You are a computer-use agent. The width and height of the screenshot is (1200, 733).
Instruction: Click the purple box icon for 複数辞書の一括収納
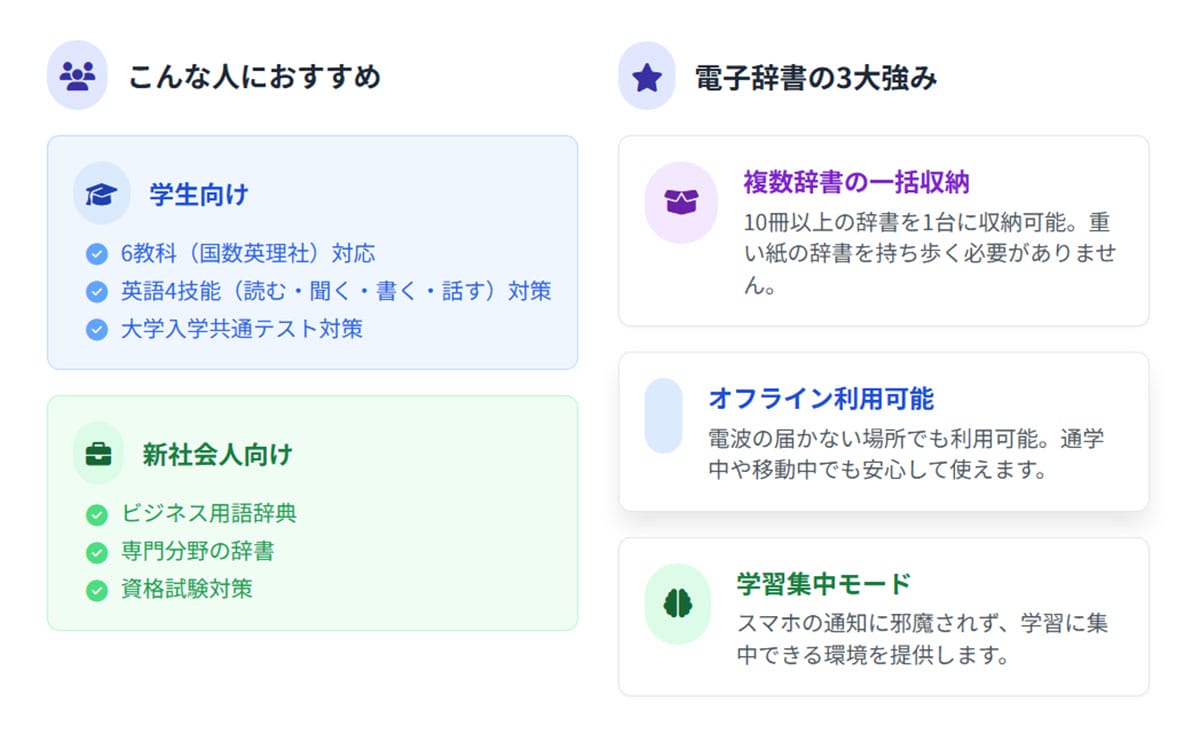click(x=681, y=202)
